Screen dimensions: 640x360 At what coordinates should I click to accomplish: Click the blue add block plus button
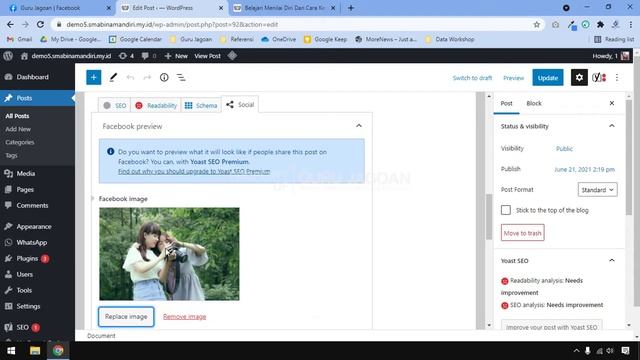pyautogui.click(x=93, y=77)
